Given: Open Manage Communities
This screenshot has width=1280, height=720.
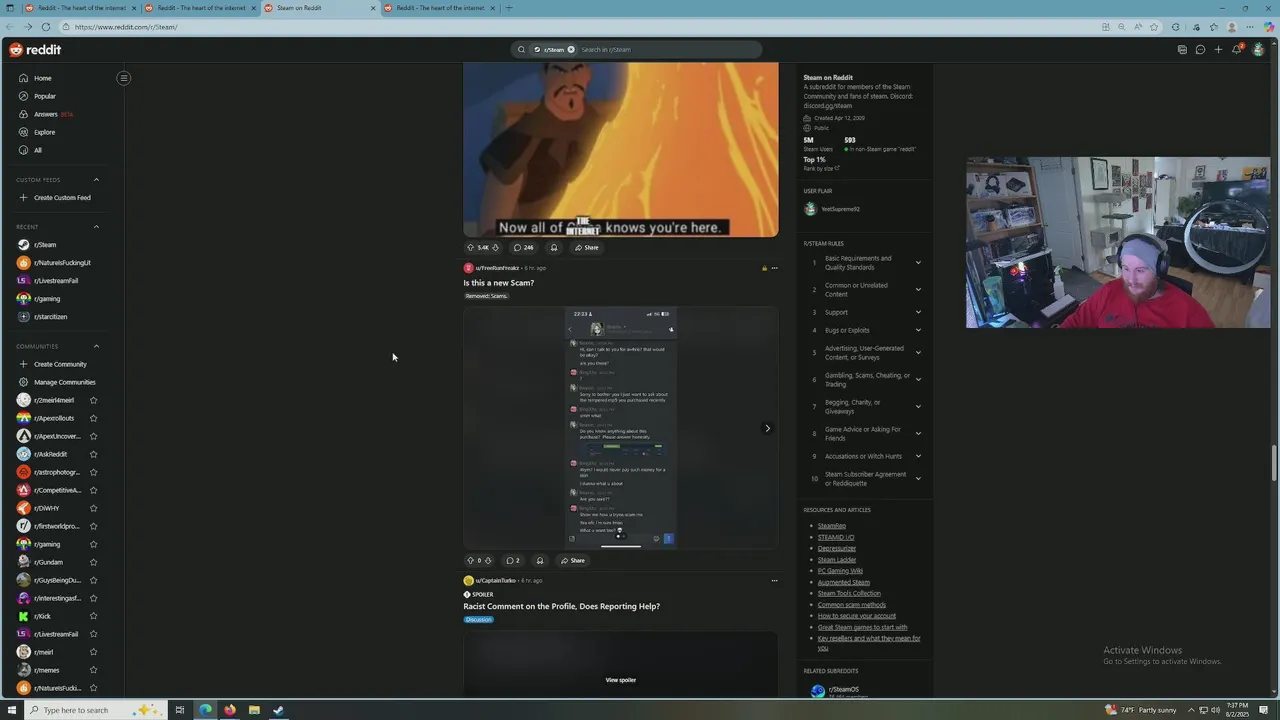Looking at the screenshot, I should click(64, 382).
